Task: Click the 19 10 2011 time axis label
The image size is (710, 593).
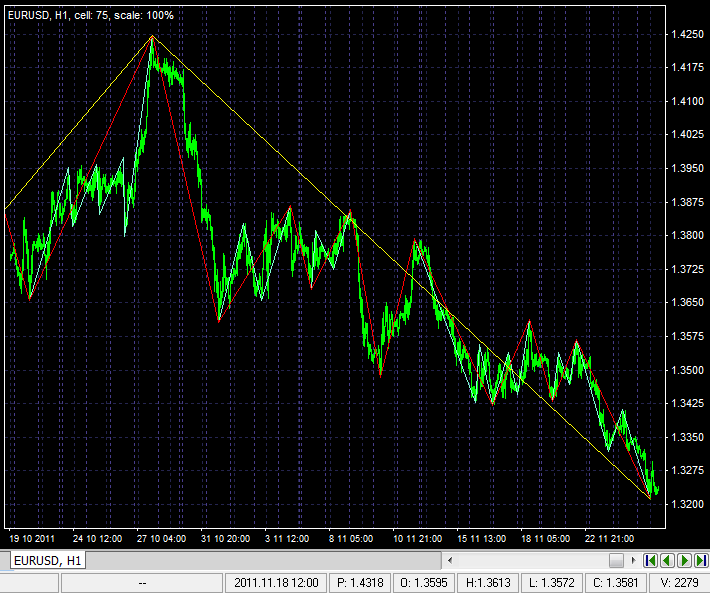Action: (32, 539)
